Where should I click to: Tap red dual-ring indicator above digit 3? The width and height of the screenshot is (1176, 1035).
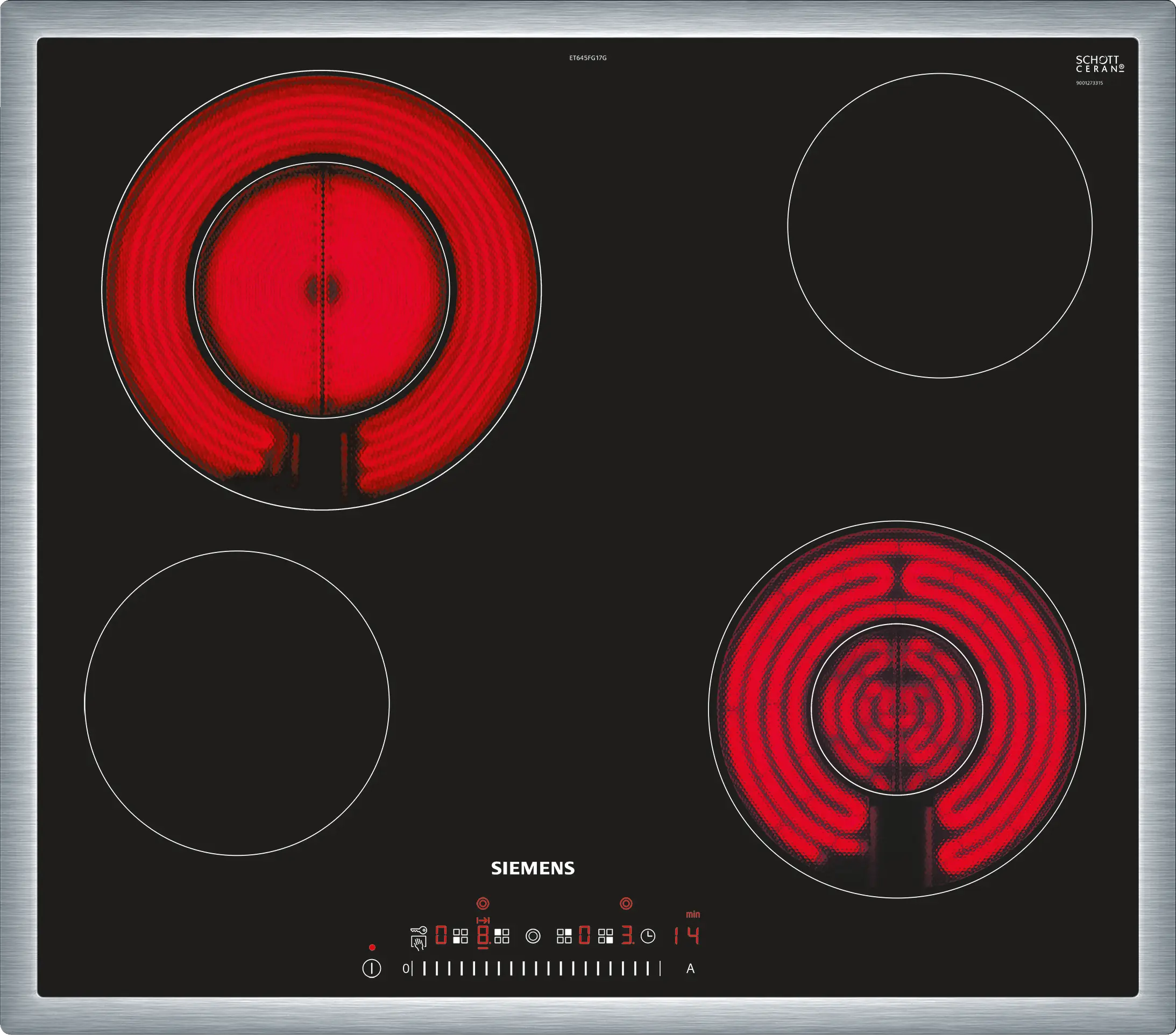click(x=627, y=903)
